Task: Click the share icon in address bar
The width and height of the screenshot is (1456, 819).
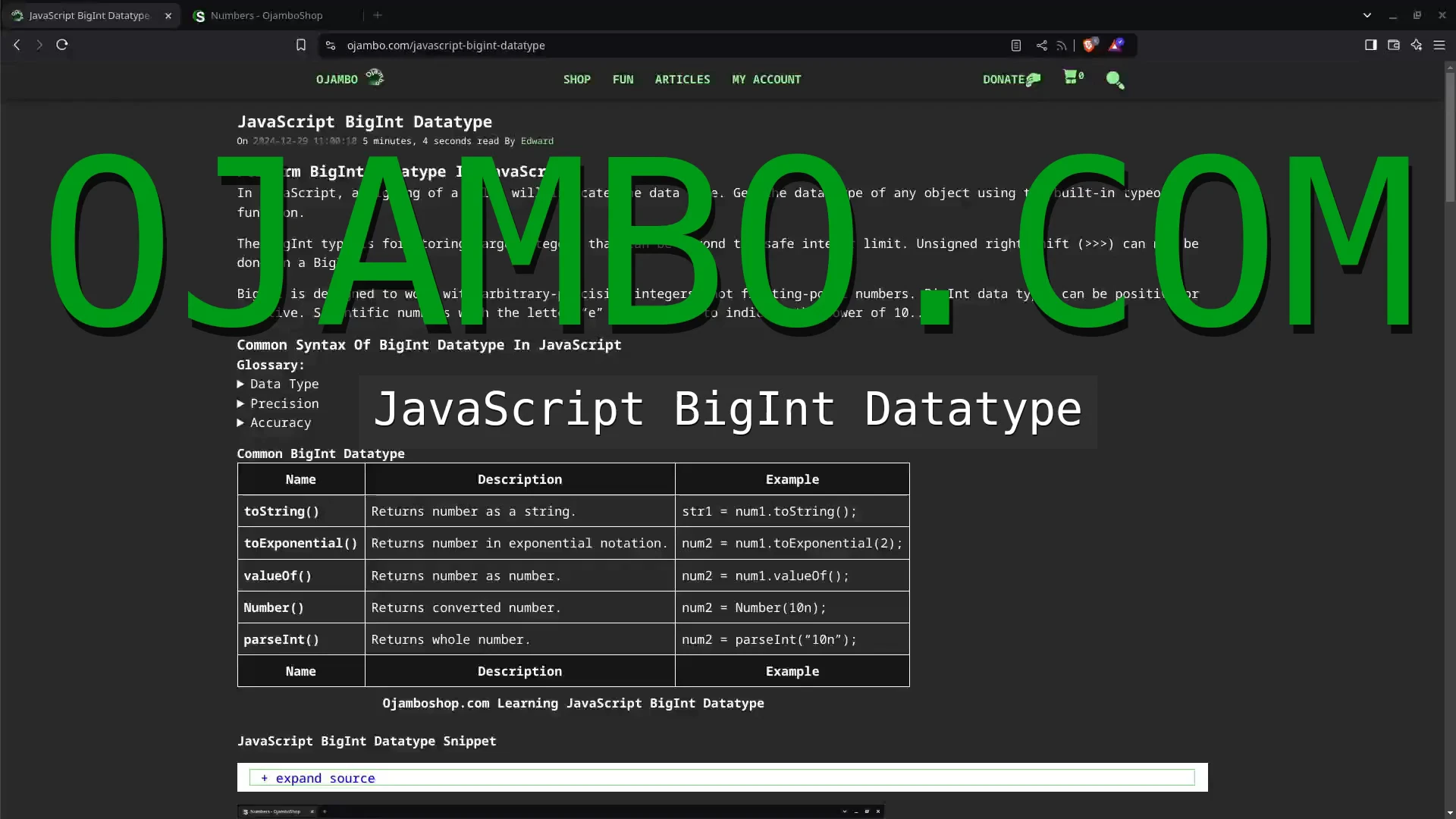Action: pyautogui.click(x=1041, y=45)
